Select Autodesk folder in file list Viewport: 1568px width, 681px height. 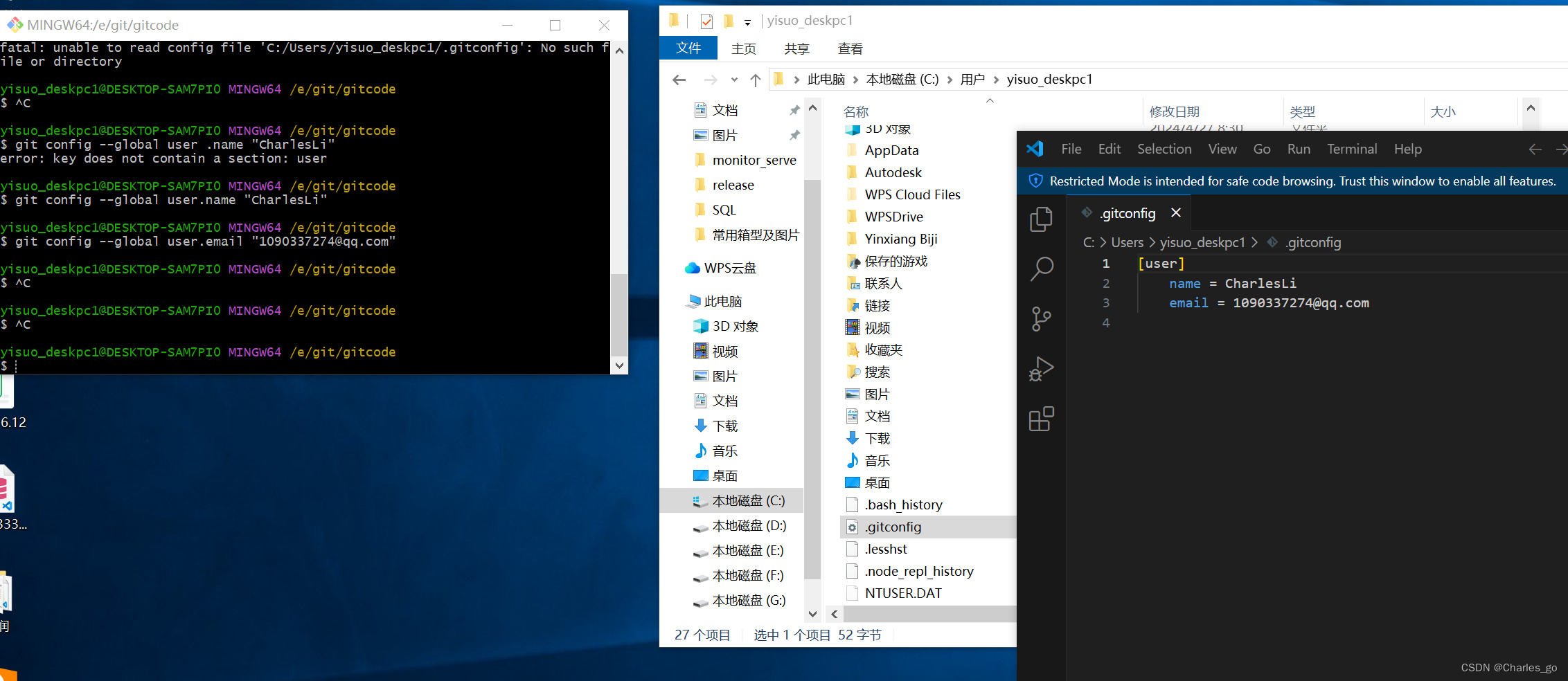click(893, 172)
